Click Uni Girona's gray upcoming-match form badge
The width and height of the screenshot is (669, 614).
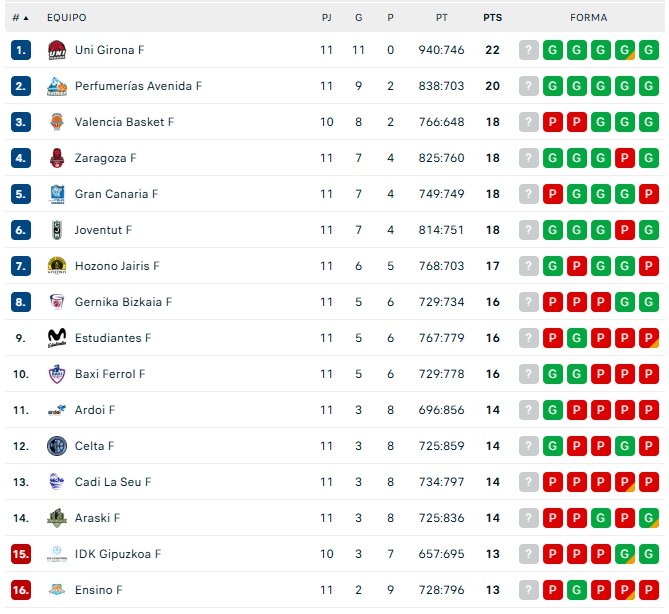(528, 50)
